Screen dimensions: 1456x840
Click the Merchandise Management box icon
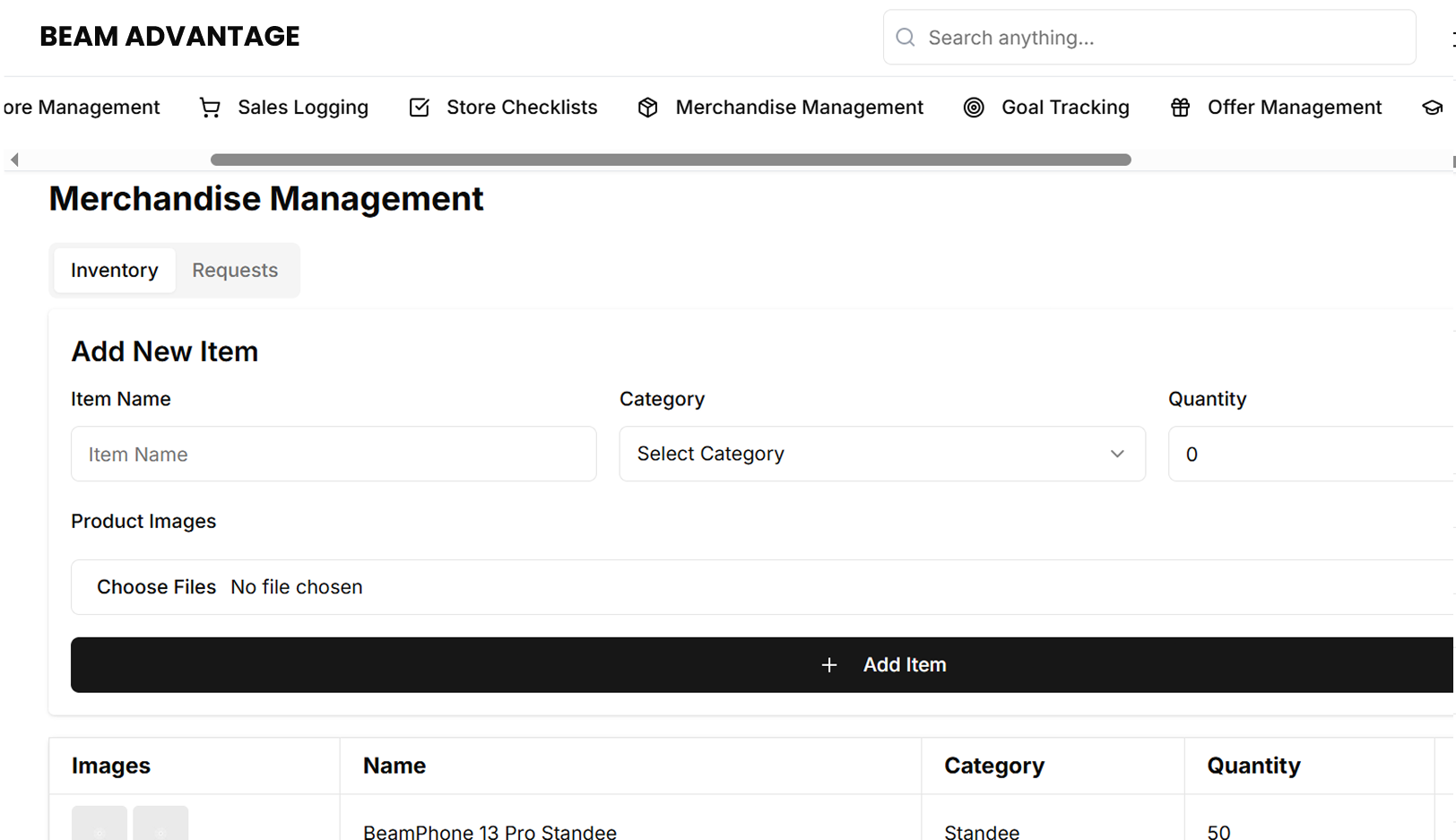coord(647,108)
